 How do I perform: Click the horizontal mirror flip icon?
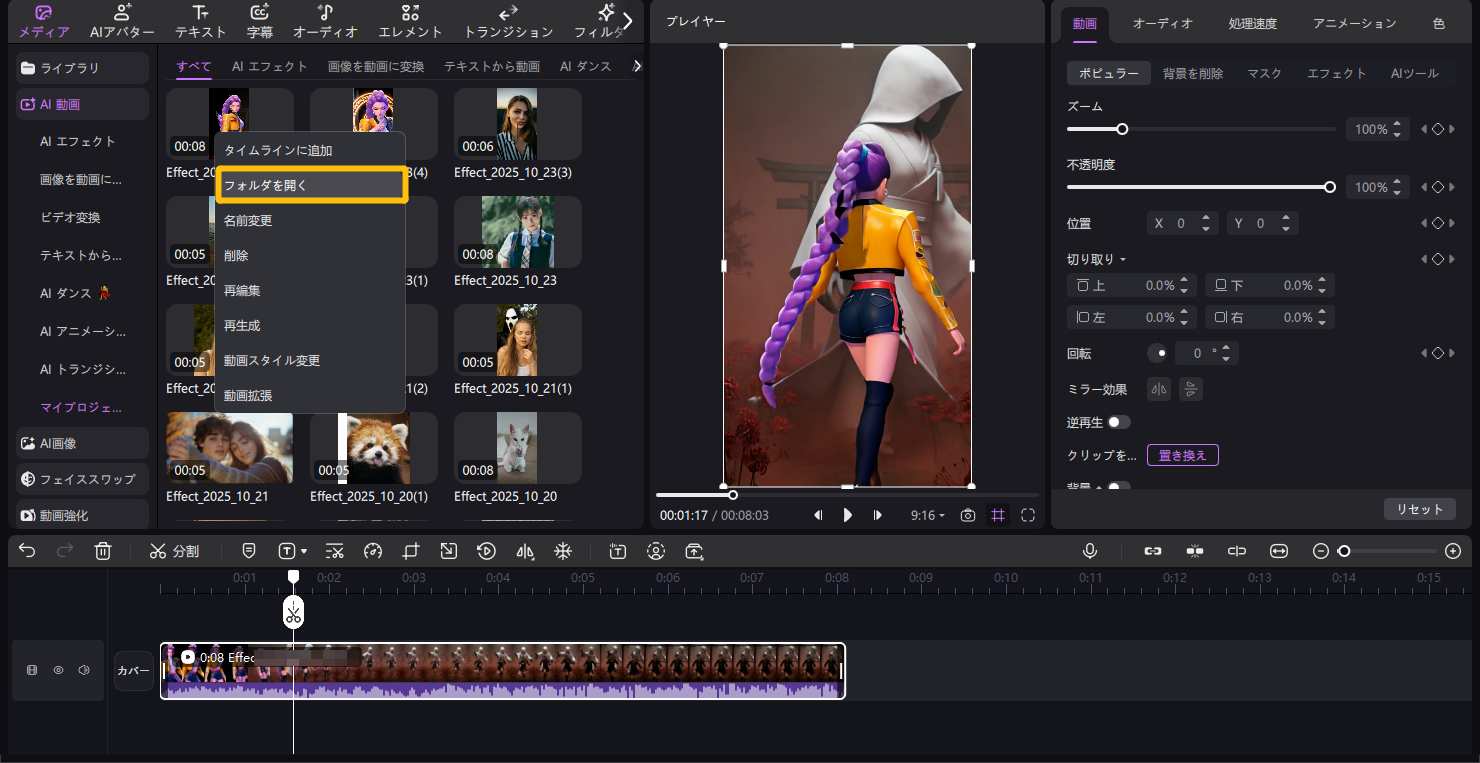coord(1159,390)
